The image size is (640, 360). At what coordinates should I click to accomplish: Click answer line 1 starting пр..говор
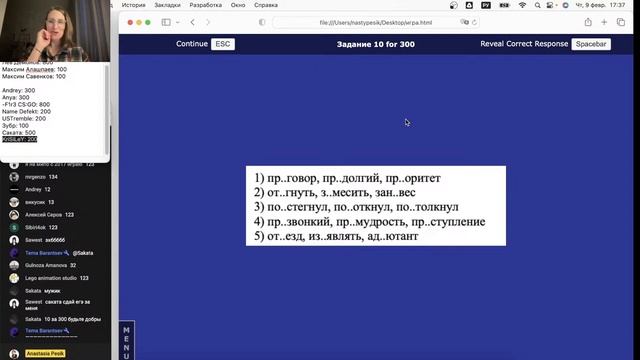click(x=347, y=178)
